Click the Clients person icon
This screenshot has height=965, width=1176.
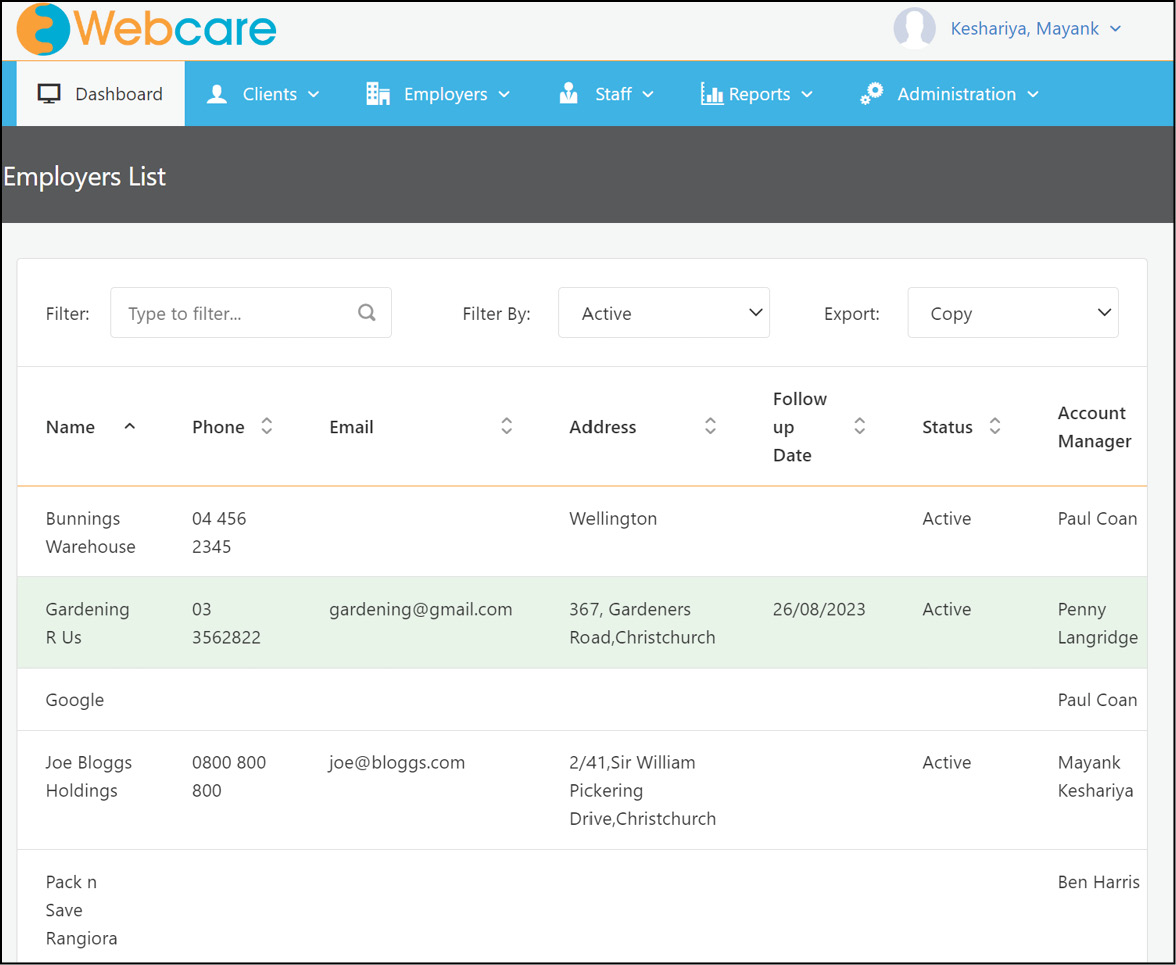pos(217,94)
